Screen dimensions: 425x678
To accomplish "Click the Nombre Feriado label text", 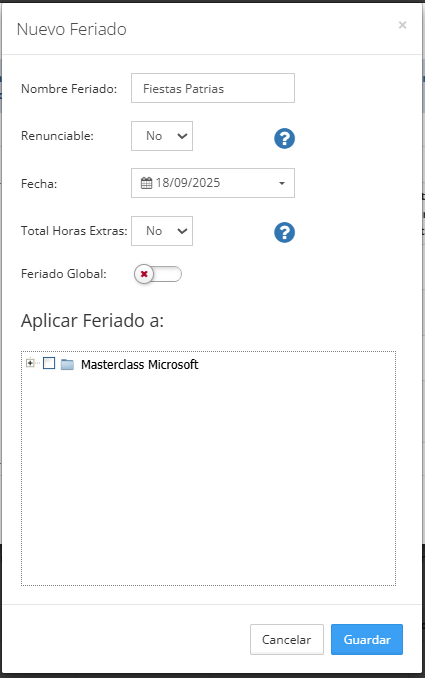I will (69, 89).
